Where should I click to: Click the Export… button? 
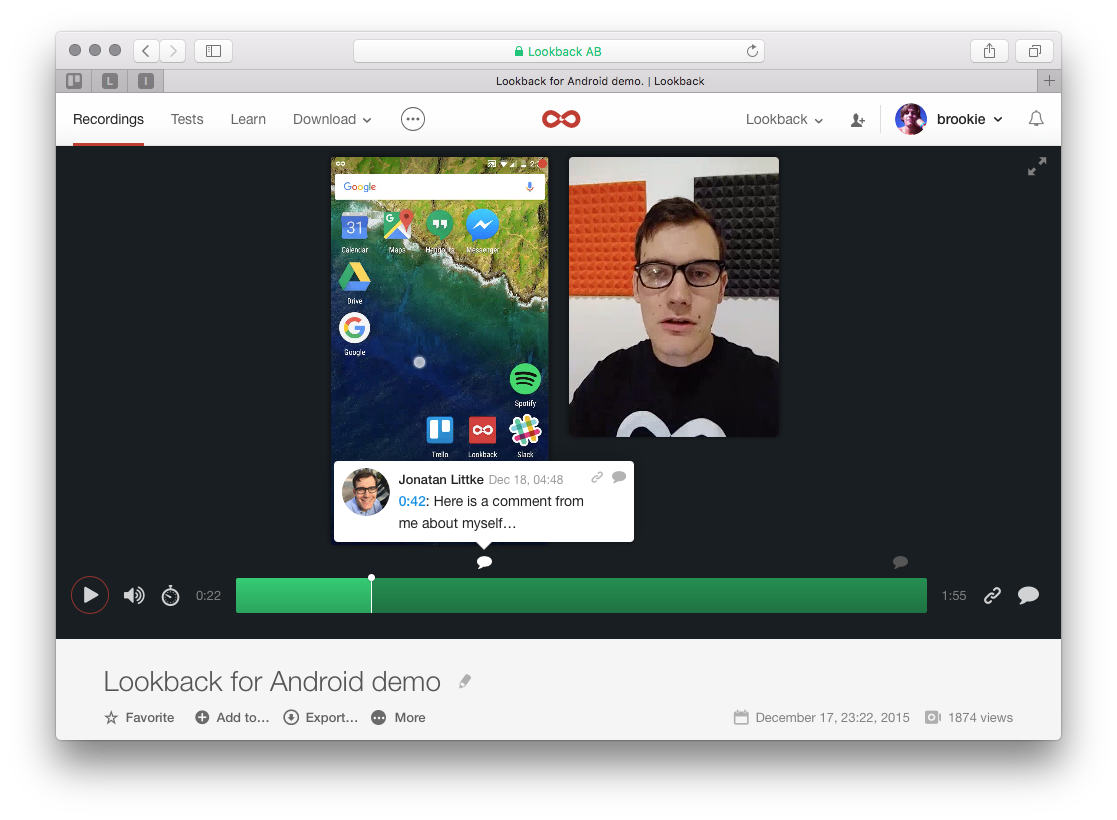(320, 717)
